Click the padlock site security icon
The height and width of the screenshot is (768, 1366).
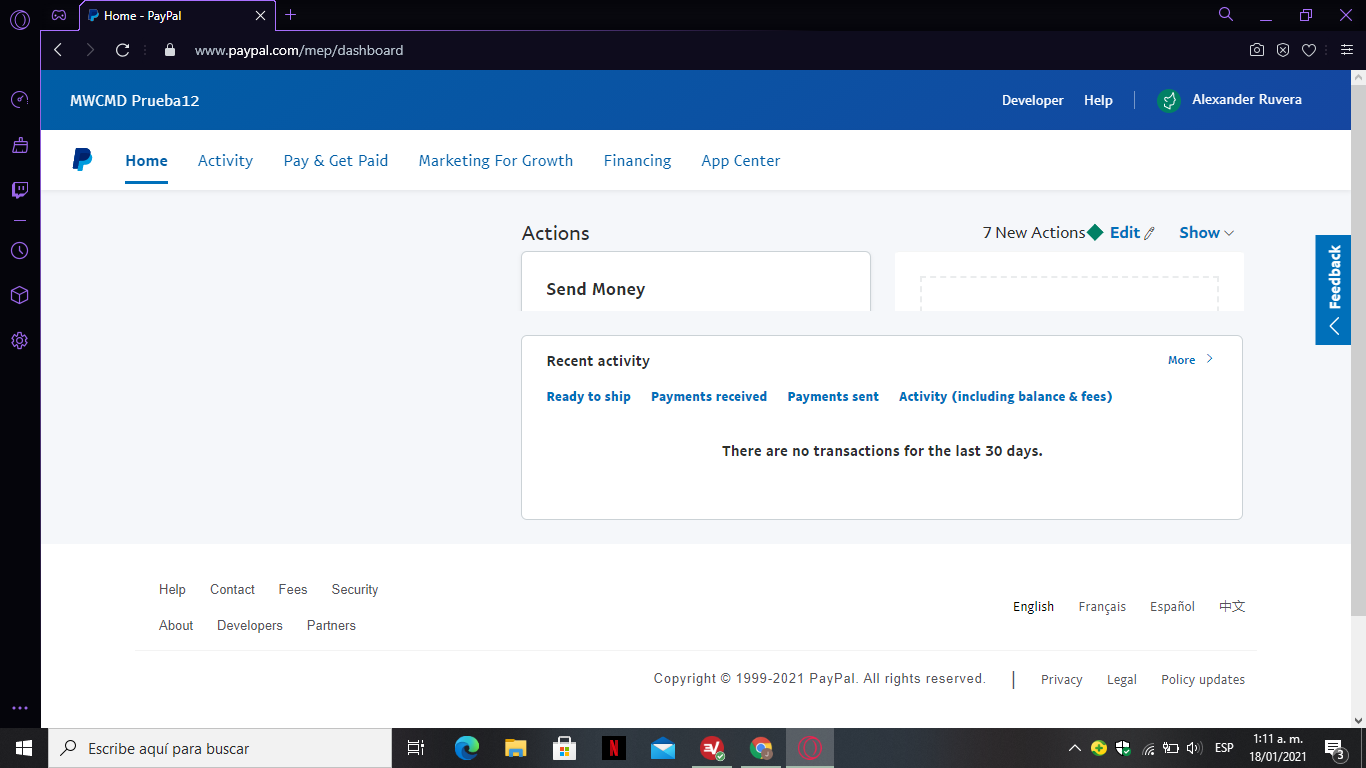[169, 50]
